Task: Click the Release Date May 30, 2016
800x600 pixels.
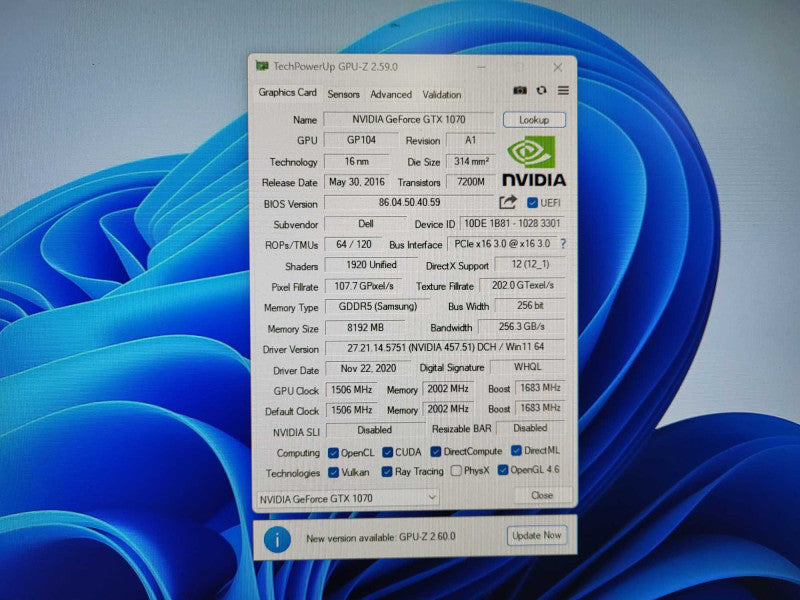Action: pos(357,182)
